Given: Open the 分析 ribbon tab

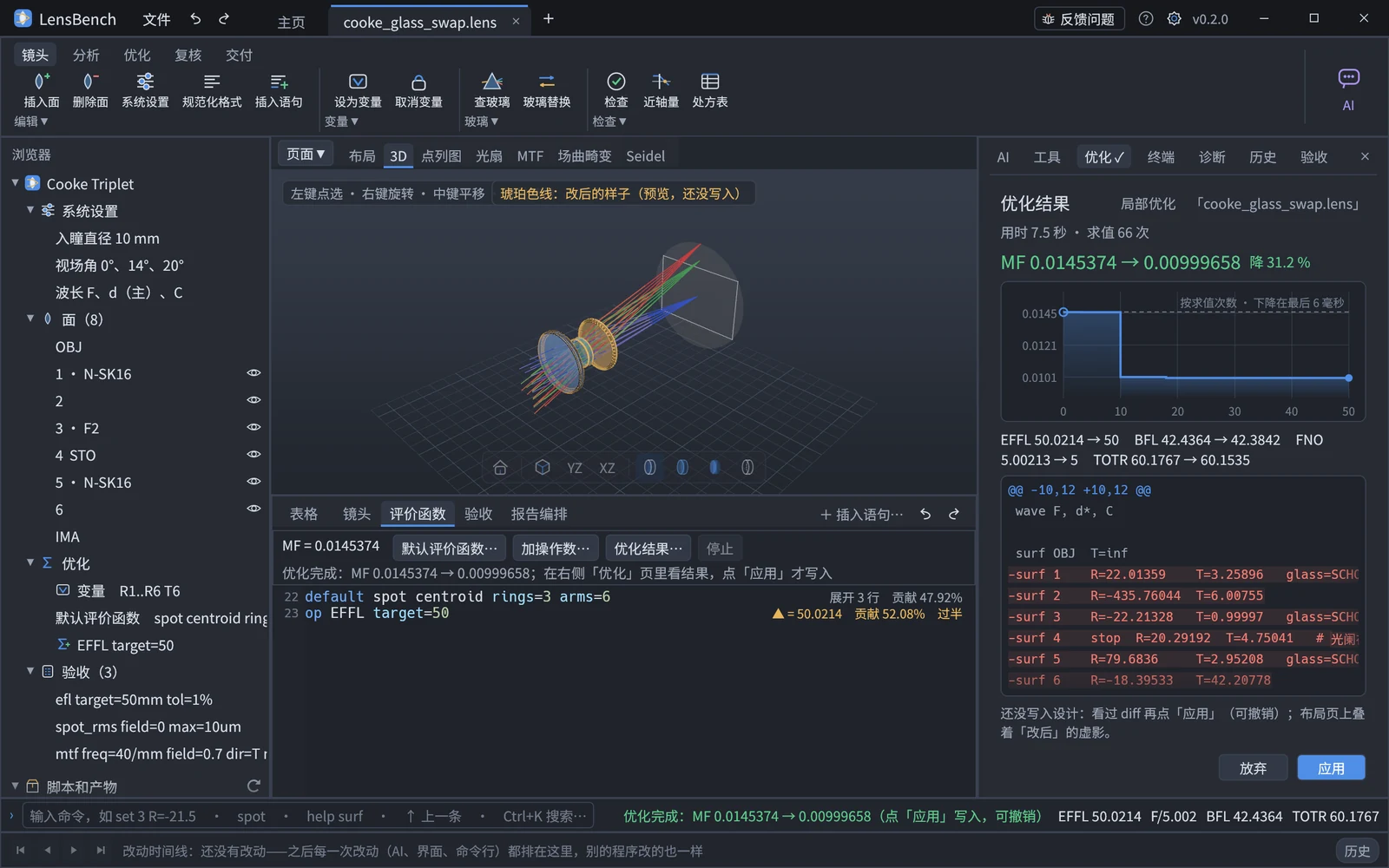Looking at the screenshot, I should click(x=86, y=55).
